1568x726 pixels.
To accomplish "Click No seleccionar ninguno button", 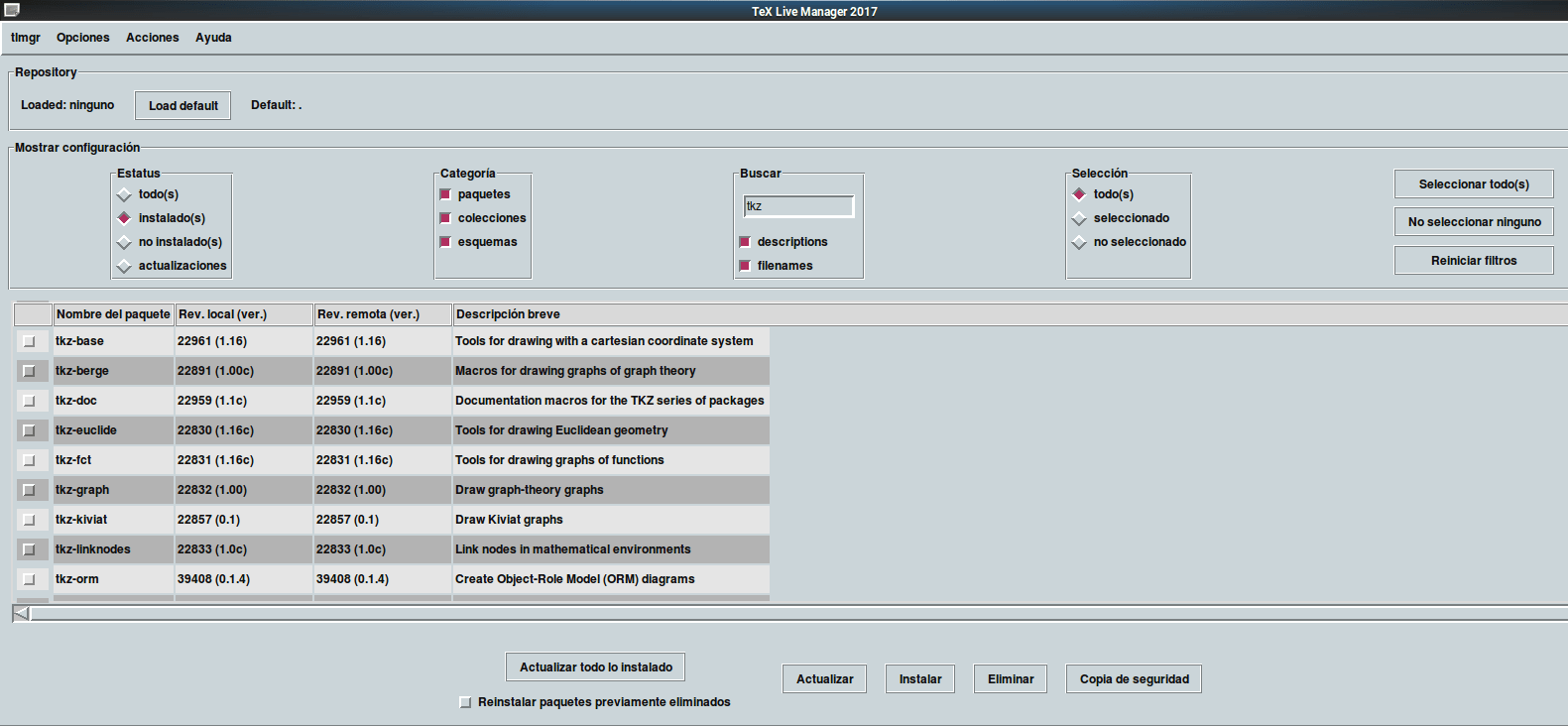I will [1474, 222].
